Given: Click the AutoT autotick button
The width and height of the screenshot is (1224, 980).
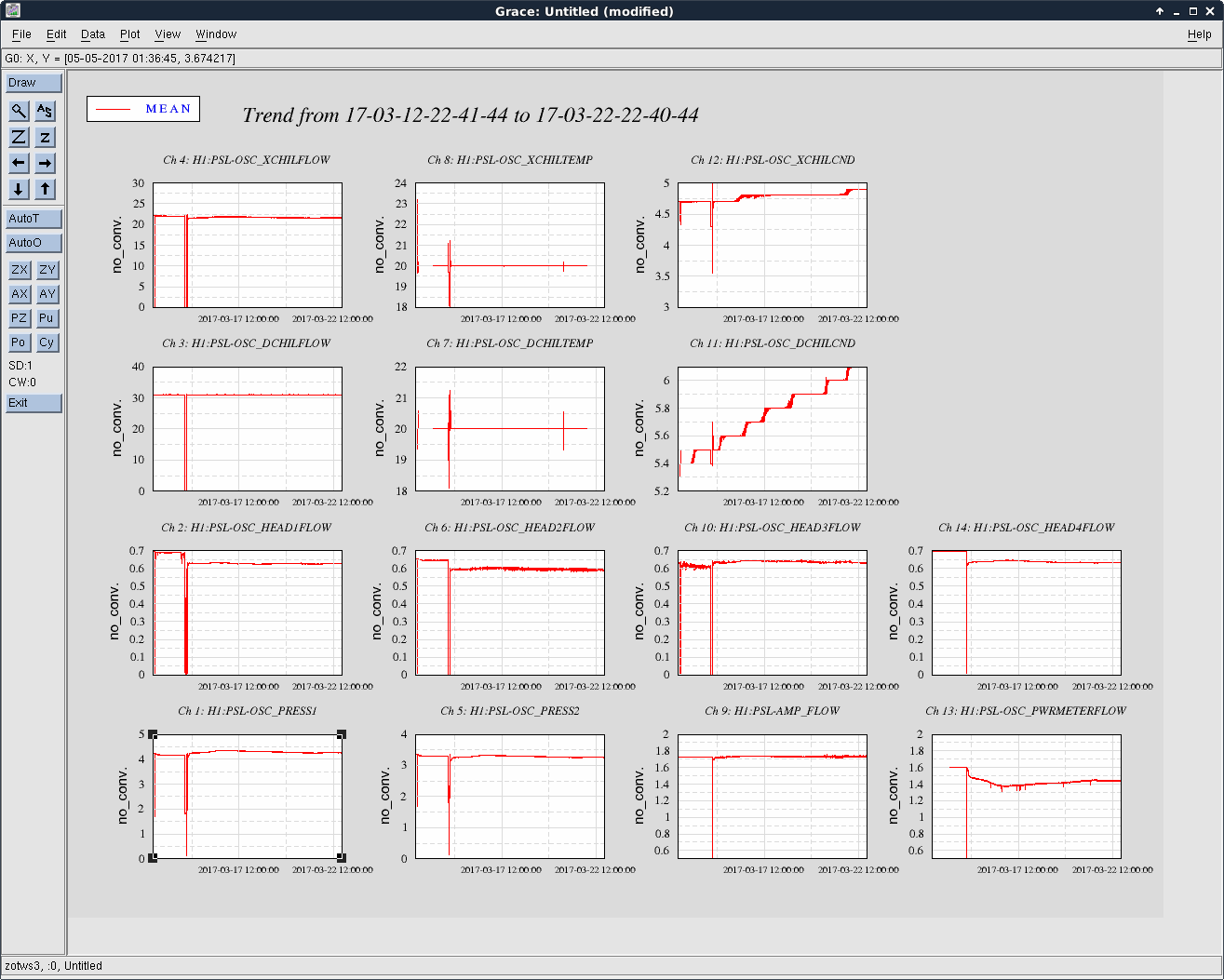Looking at the screenshot, I should click(x=34, y=219).
